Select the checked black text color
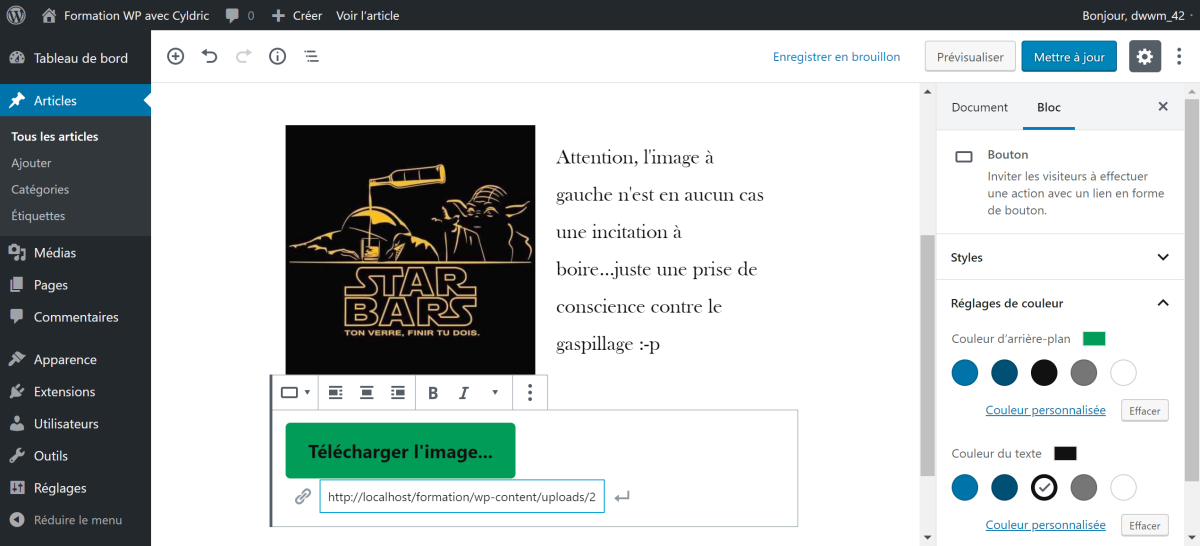 point(1044,487)
